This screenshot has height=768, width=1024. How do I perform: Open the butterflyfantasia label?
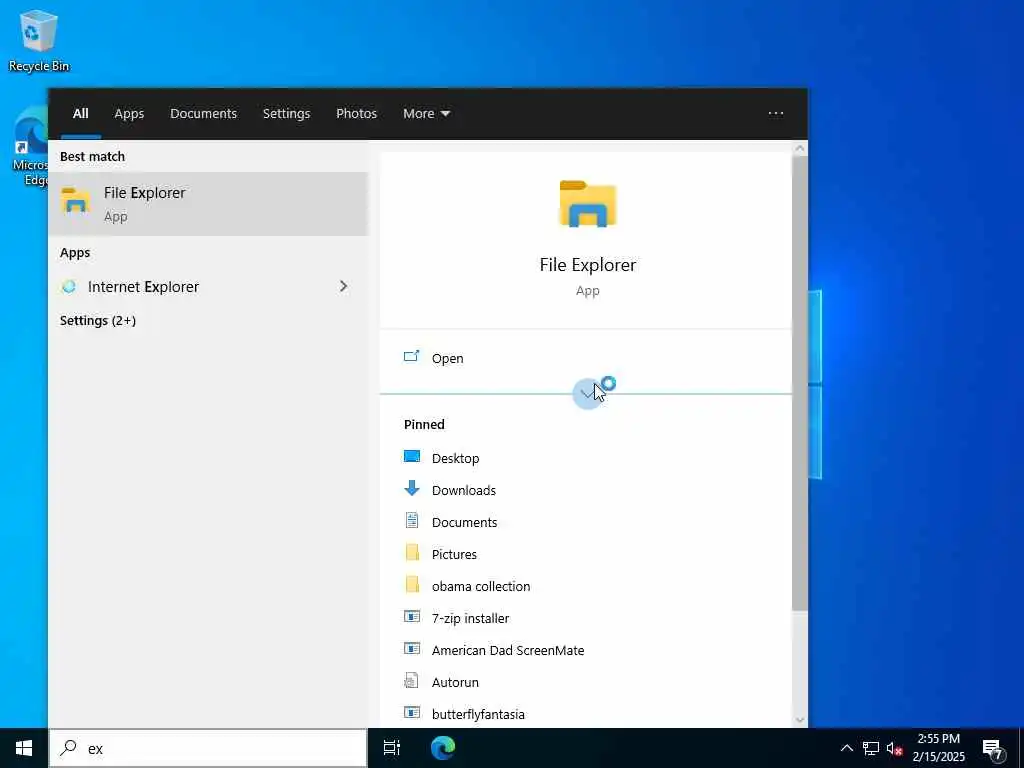478,714
